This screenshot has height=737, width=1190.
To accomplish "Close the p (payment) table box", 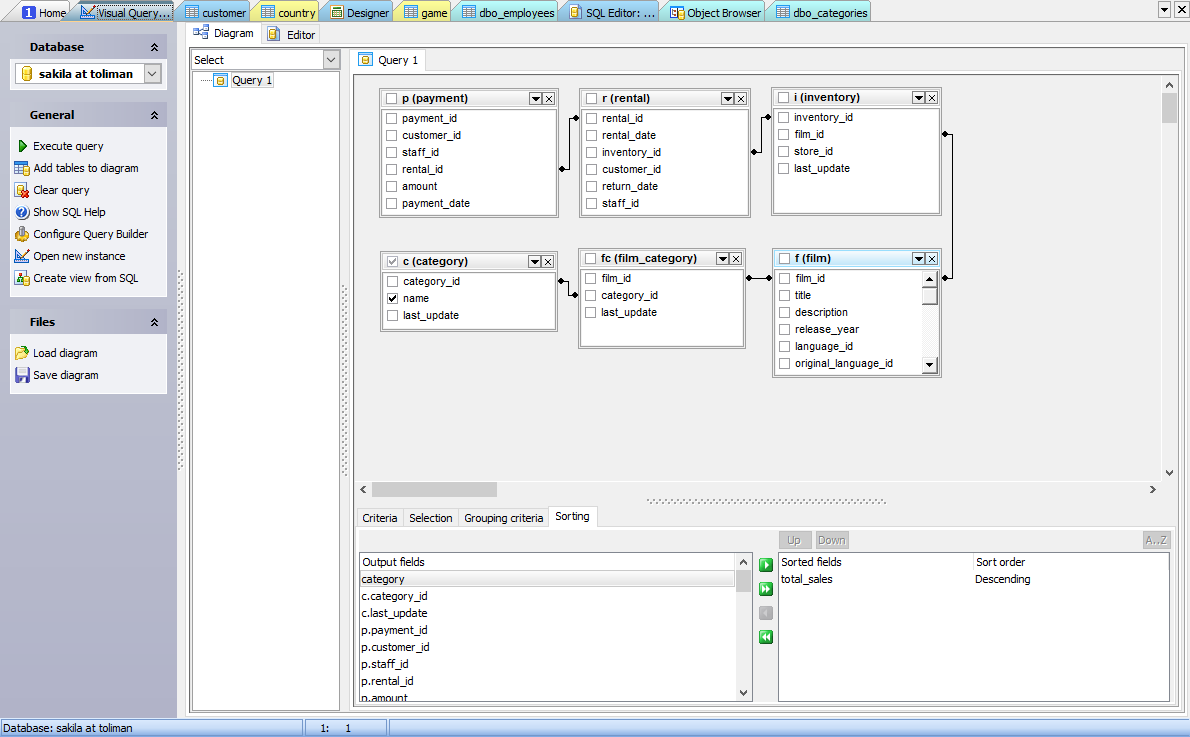I will 549,99.
